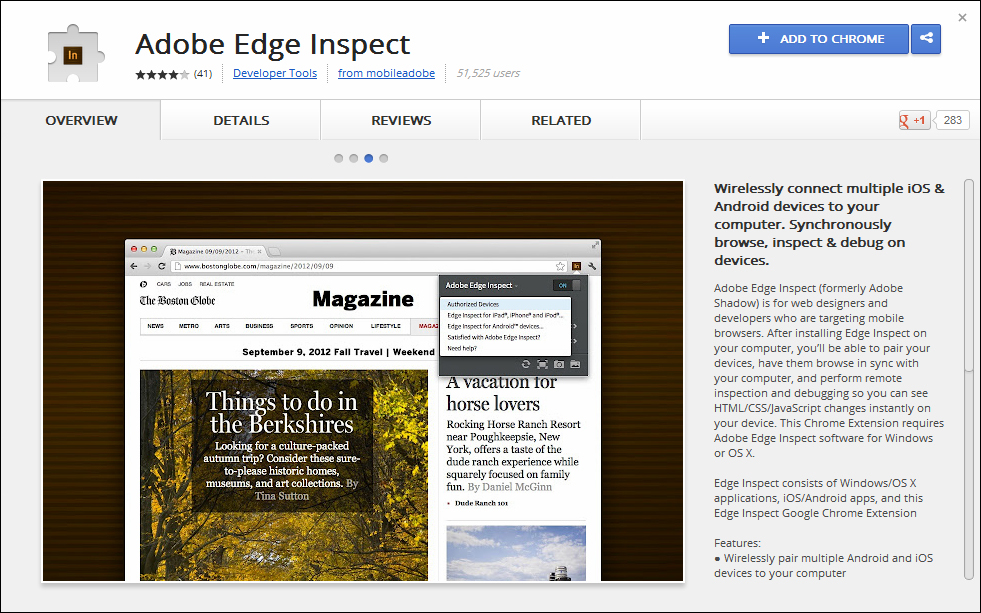
Task: Close the extension overlay with the X
Action: (962, 18)
